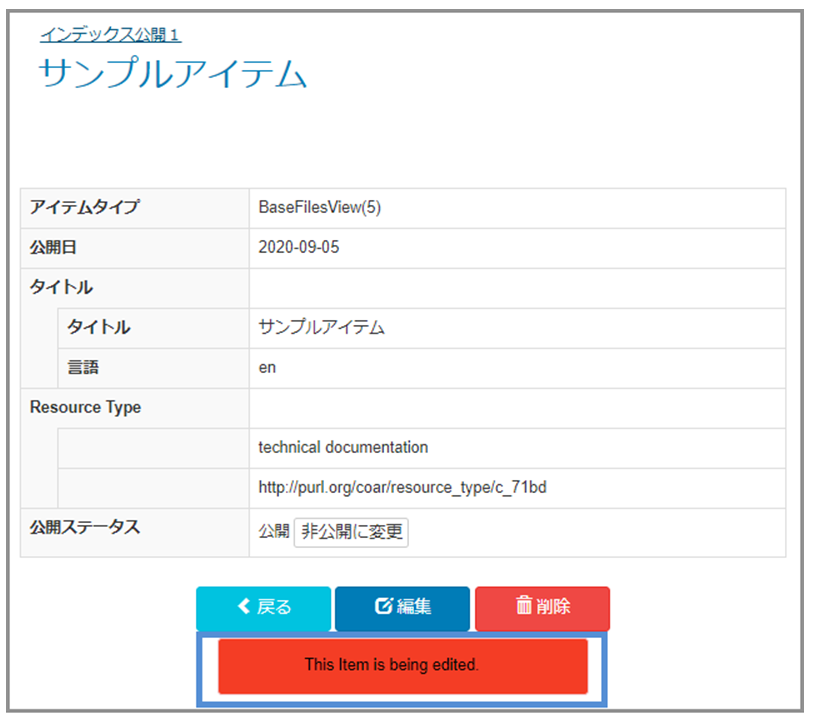Select the 言語 sub-row label
This screenshot has width=814, height=722.
tap(83, 368)
